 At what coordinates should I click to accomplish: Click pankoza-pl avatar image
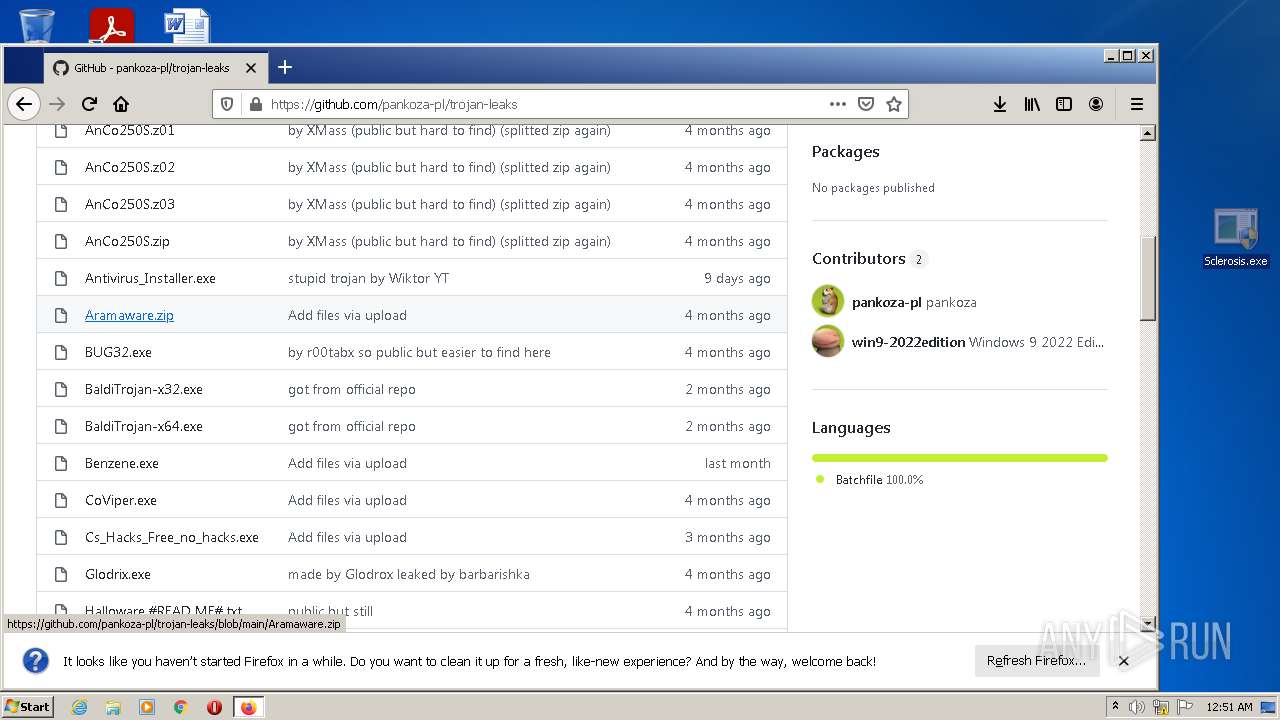click(828, 301)
